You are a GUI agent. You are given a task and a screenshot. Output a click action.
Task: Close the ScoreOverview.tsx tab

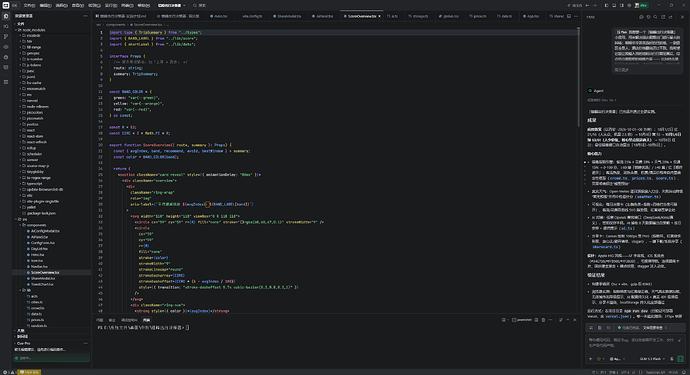coord(379,16)
